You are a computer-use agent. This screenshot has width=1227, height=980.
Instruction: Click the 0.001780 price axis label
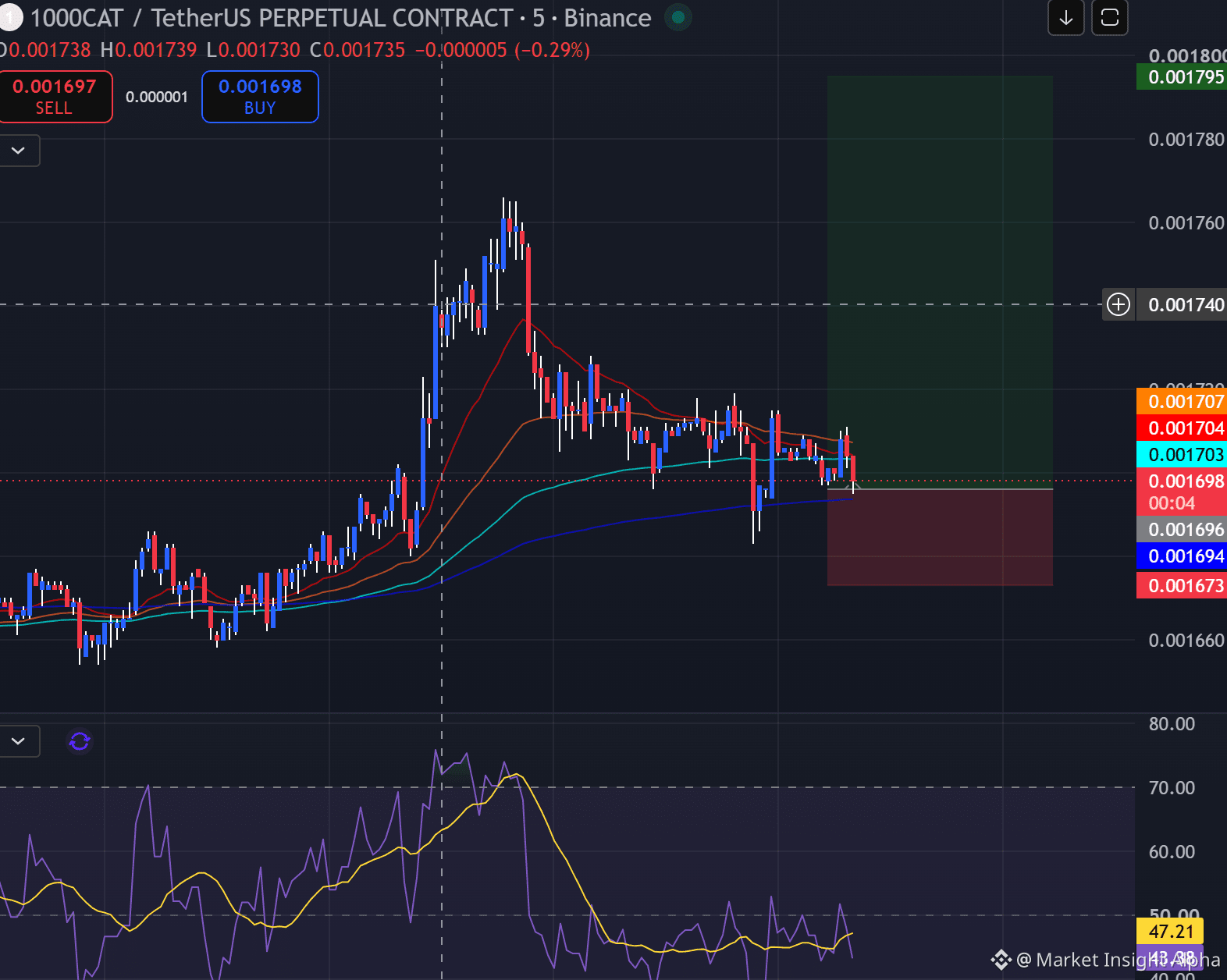click(x=1186, y=140)
